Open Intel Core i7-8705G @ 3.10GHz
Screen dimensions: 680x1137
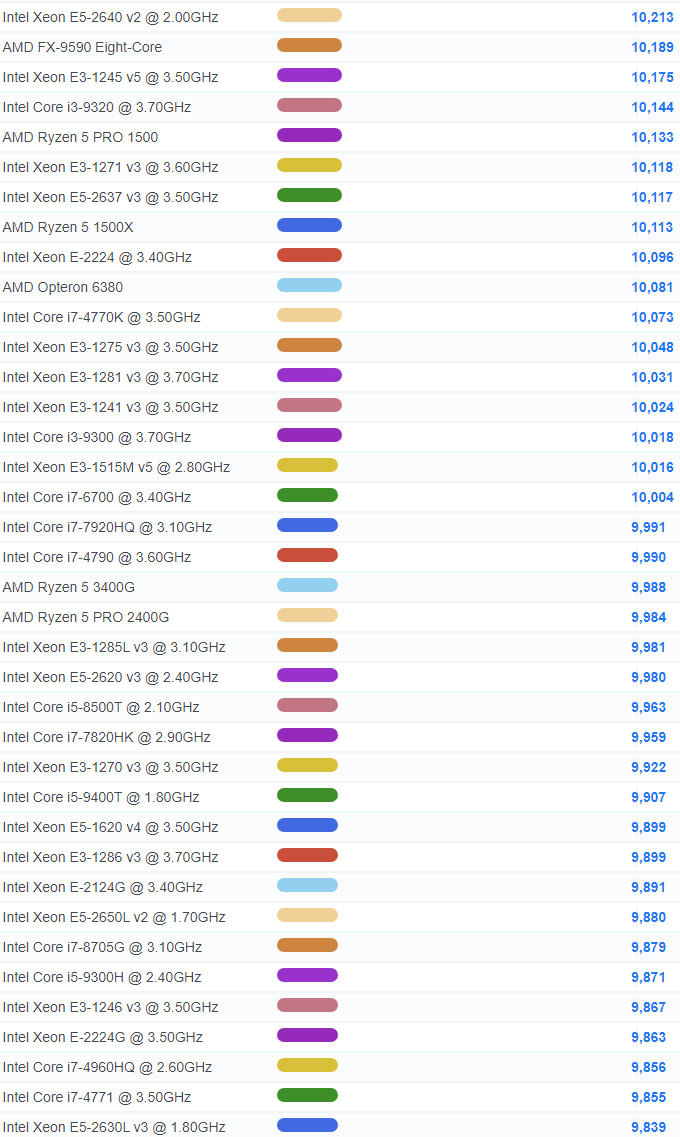click(102, 948)
